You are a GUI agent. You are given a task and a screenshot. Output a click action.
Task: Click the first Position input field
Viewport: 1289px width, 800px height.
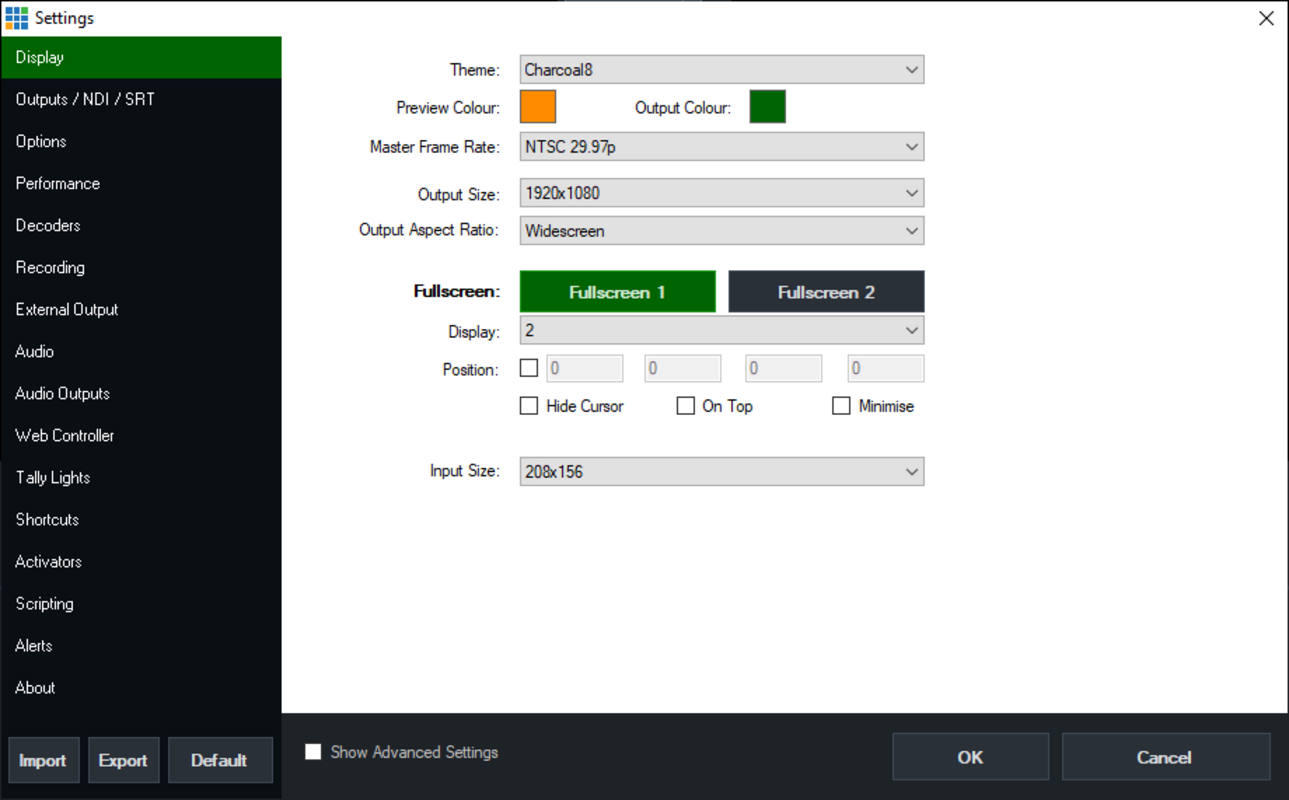pos(584,368)
